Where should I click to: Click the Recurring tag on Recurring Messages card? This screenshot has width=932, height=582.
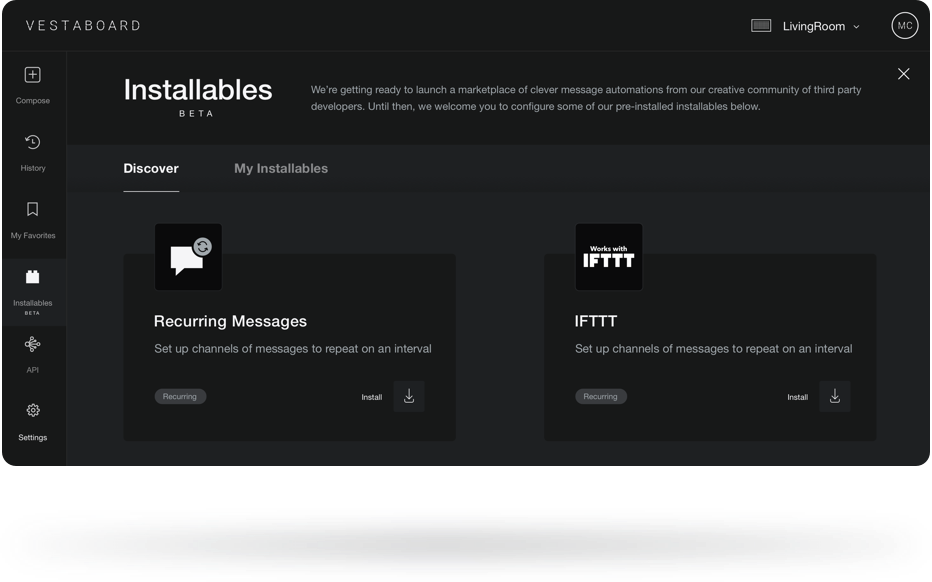[x=180, y=397]
